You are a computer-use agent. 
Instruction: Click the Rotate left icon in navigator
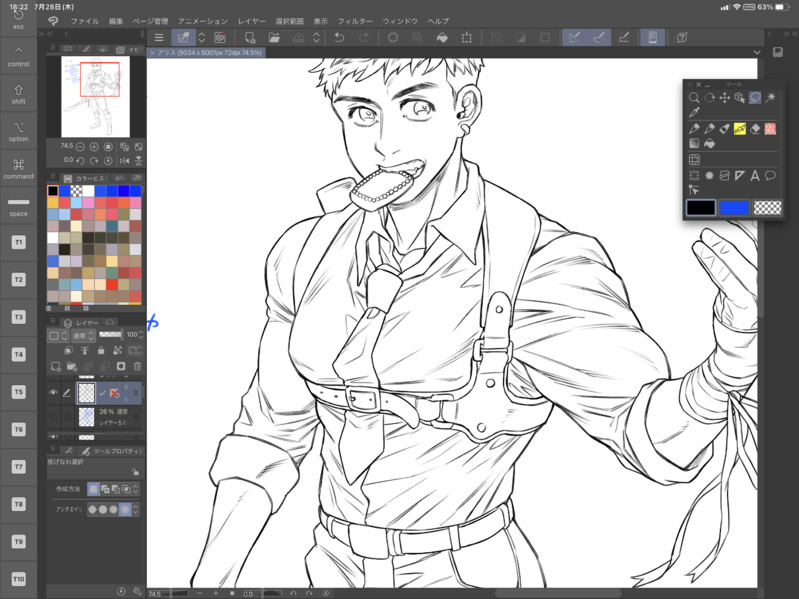80,161
